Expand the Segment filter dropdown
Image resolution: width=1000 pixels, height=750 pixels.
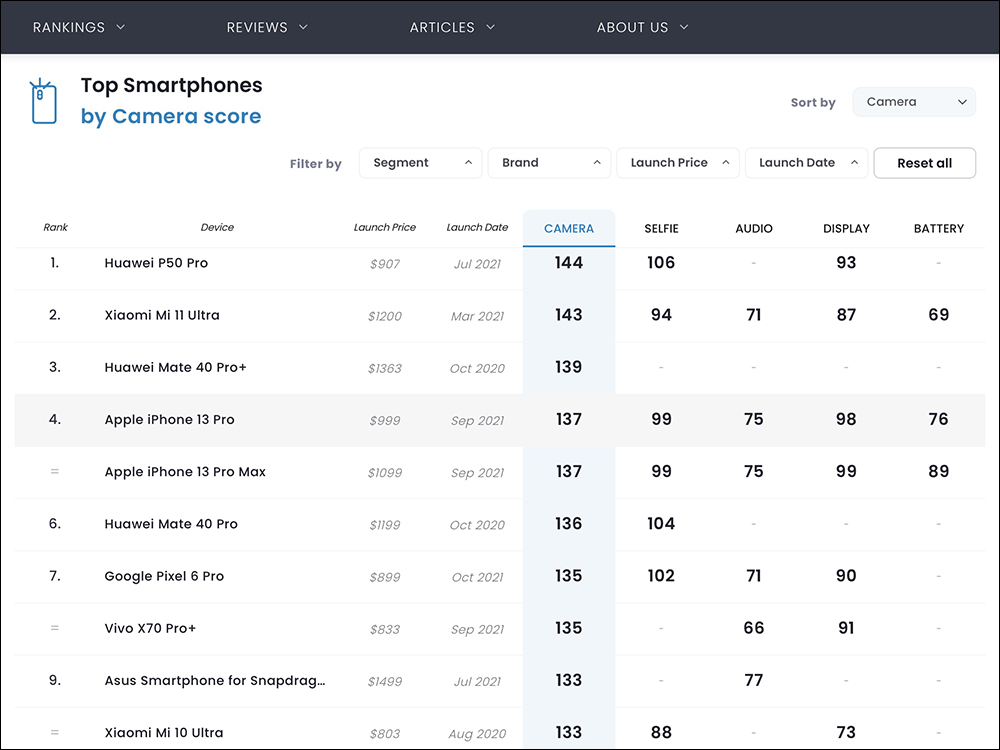pyautogui.click(x=421, y=163)
